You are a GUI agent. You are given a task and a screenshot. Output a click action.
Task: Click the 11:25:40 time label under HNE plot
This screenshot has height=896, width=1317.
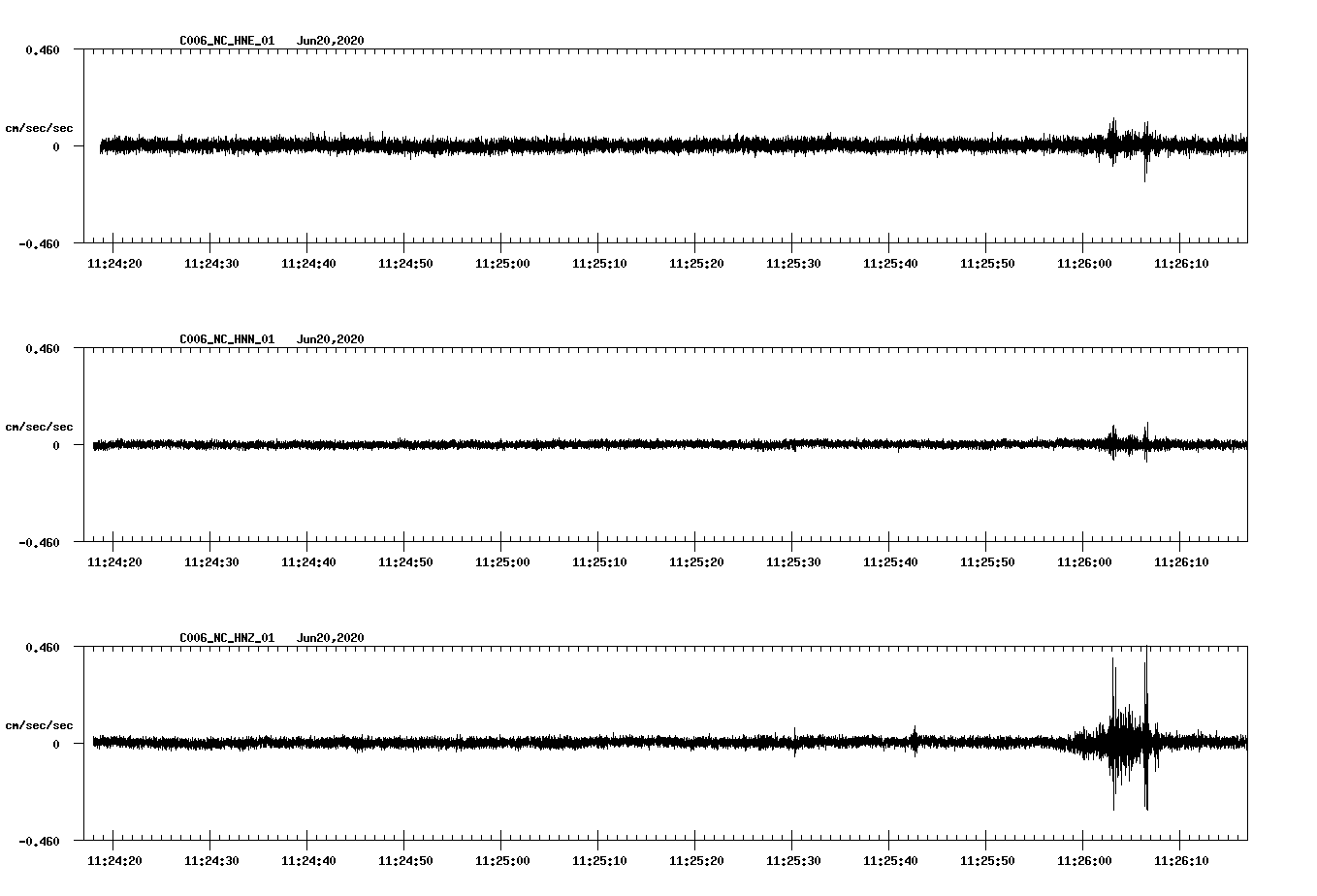890,264
